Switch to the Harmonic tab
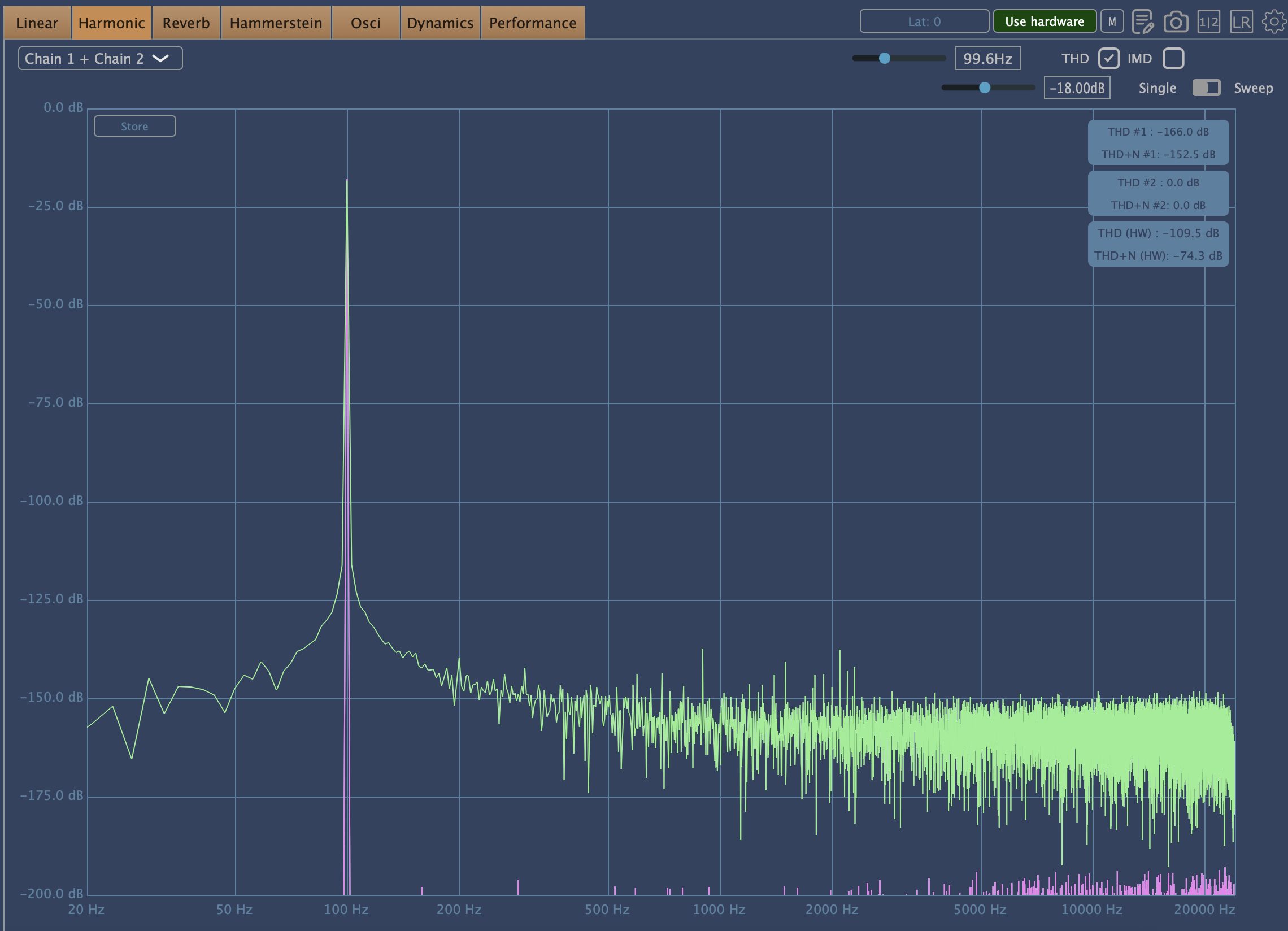The height and width of the screenshot is (931, 1288). 112,23
